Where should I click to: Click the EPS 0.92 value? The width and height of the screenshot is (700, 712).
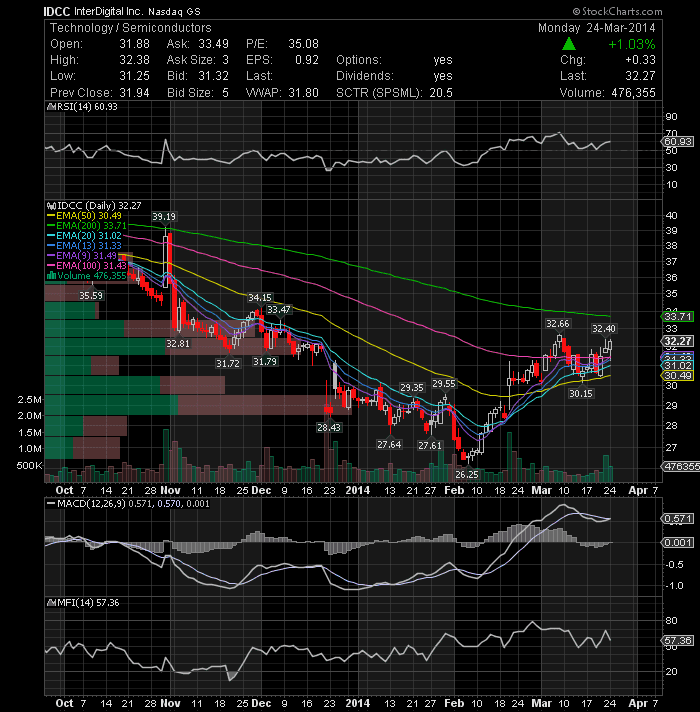[307, 60]
